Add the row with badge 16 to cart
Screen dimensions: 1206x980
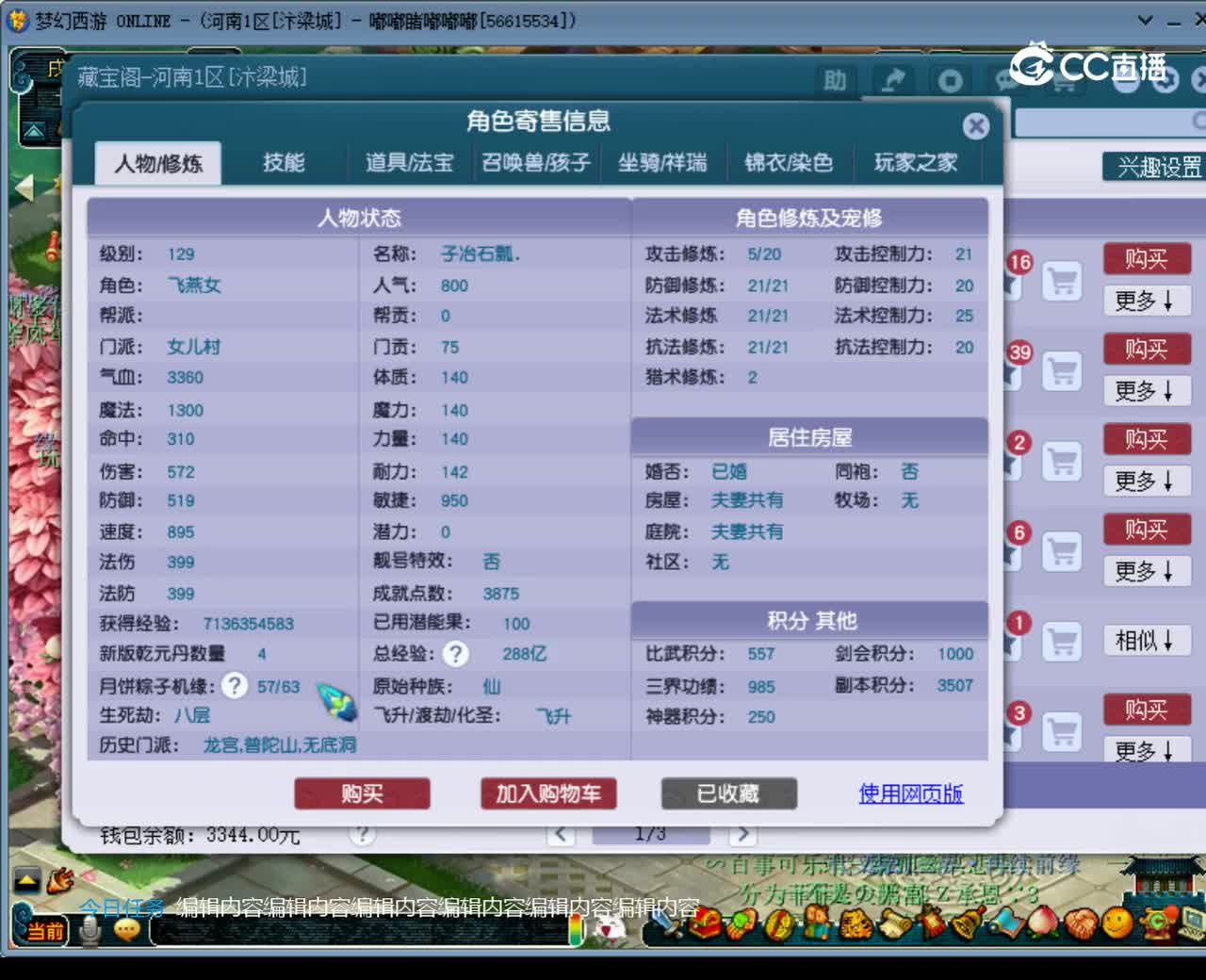(x=1062, y=281)
